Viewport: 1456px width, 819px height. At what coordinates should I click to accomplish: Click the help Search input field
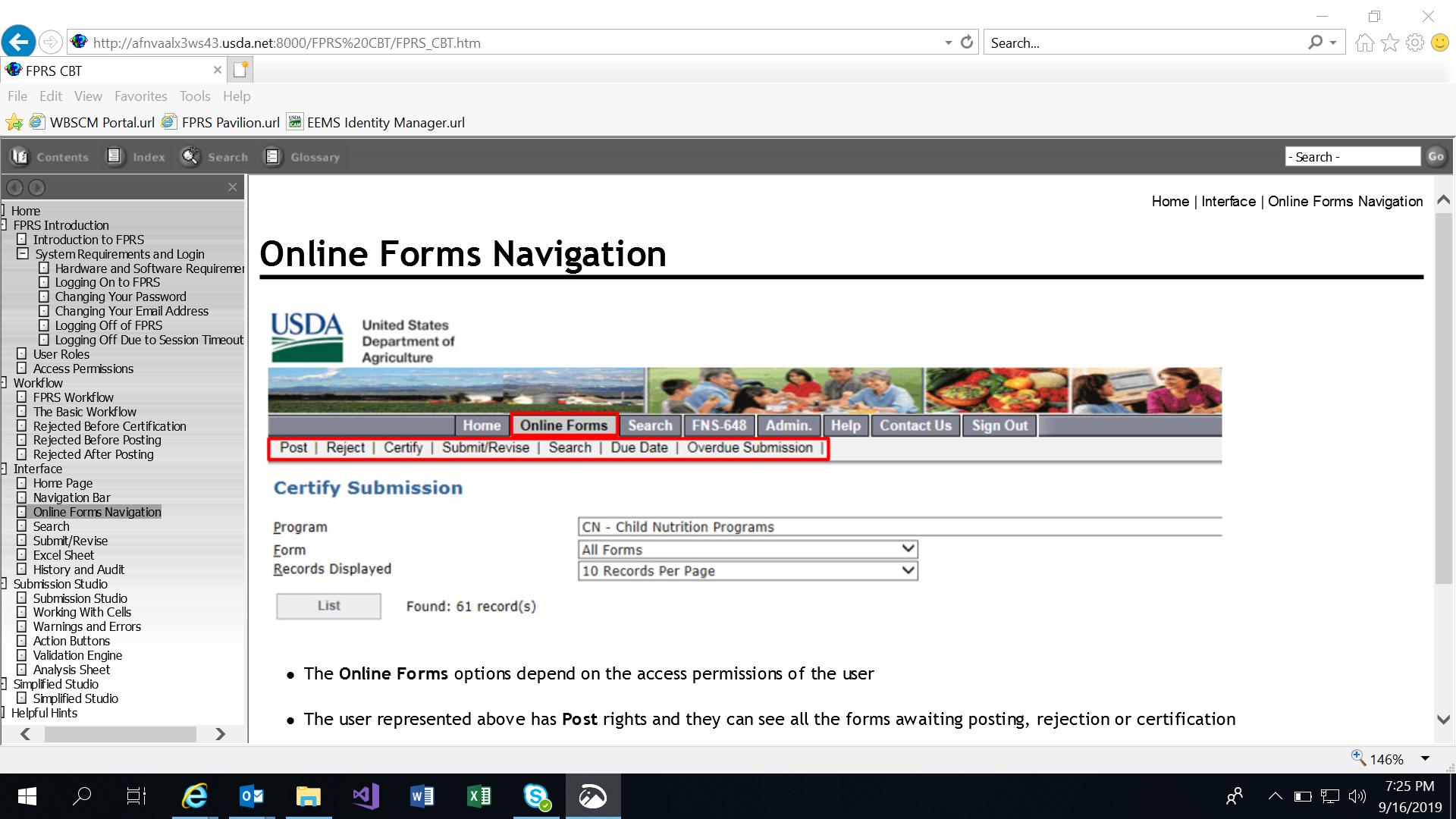click(1352, 156)
